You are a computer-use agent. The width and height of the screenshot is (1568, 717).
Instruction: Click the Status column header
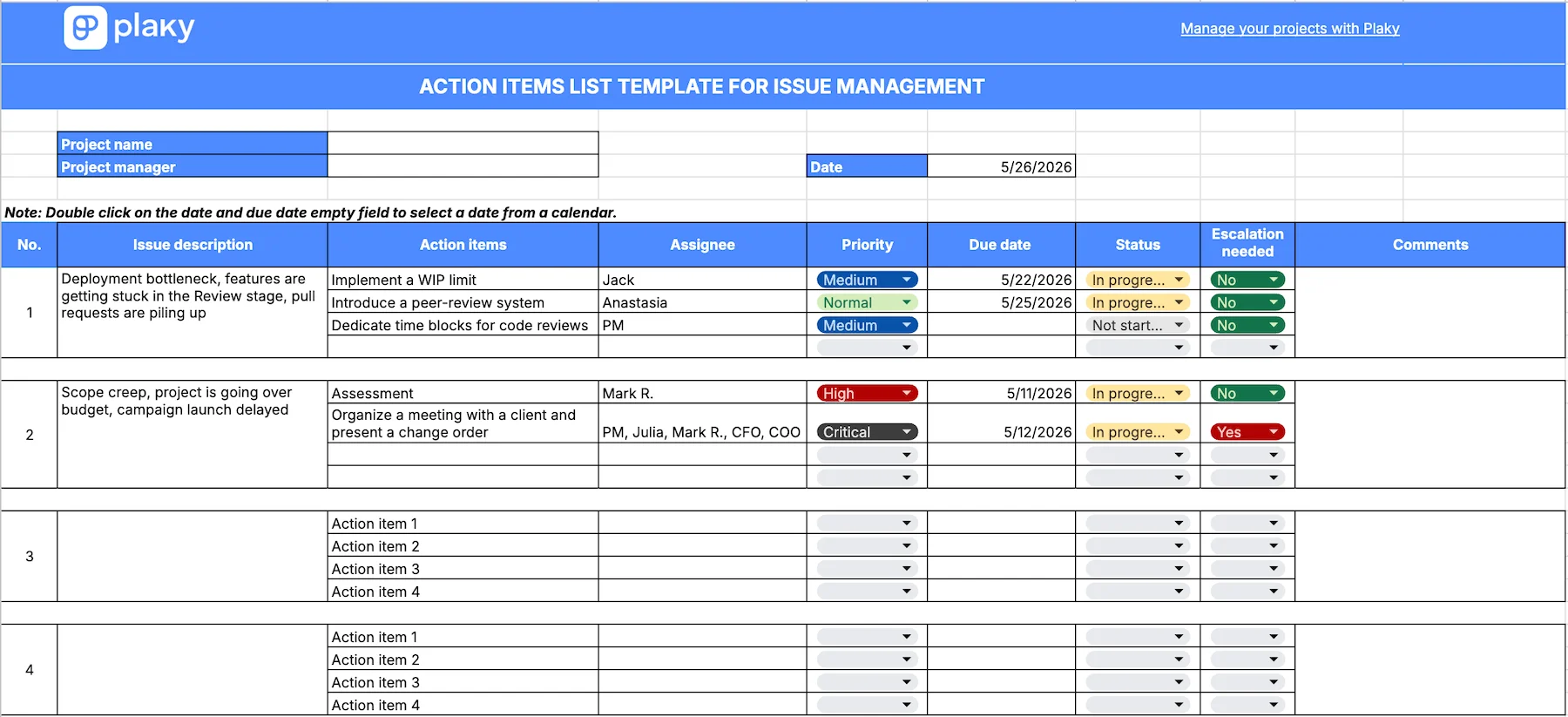coord(1138,245)
